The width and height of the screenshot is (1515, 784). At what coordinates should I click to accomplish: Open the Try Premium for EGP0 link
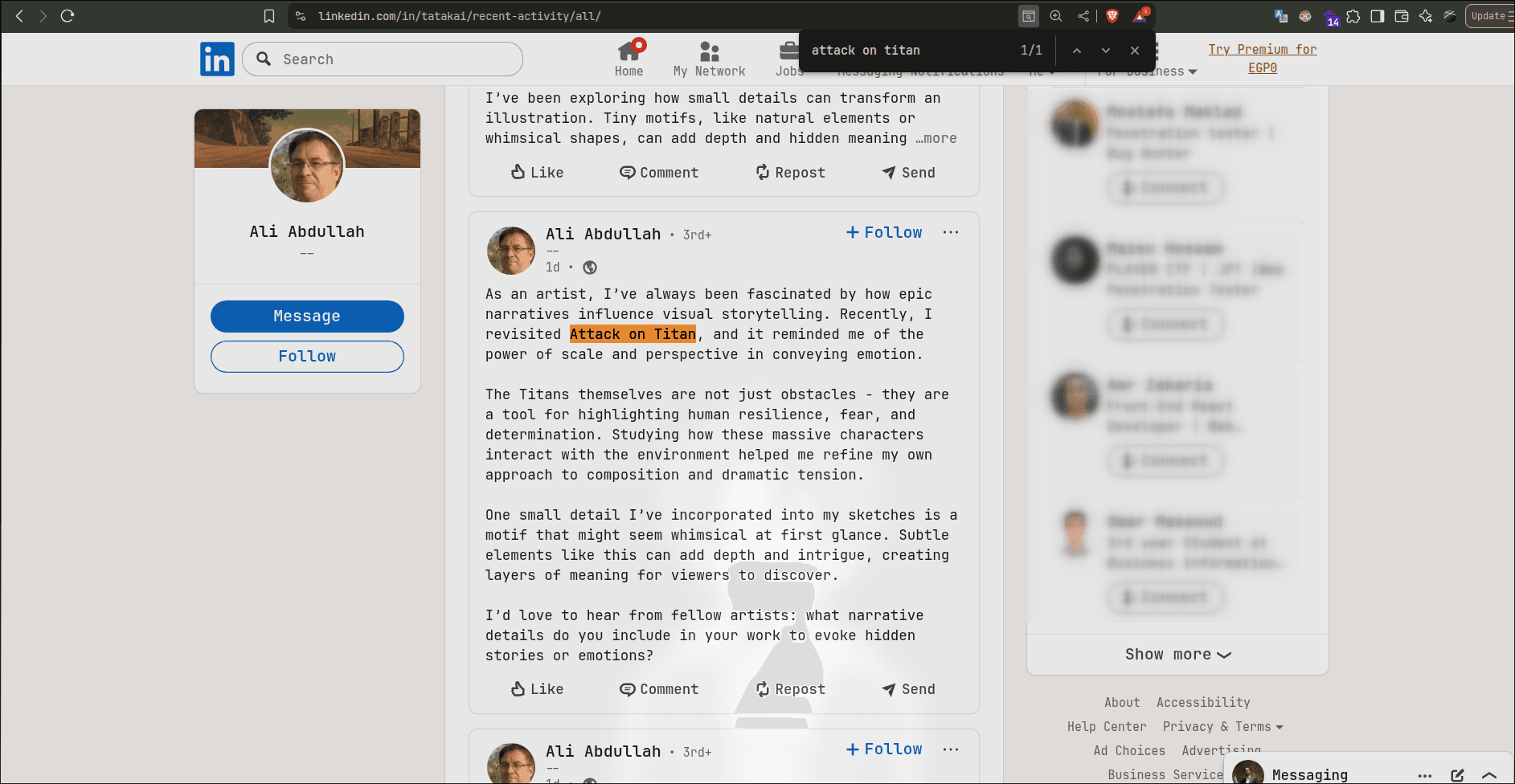click(1262, 58)
